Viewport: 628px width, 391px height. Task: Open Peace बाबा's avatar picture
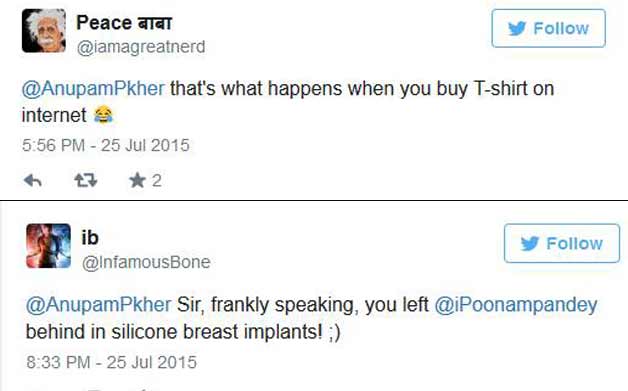(x=44, y=31)
